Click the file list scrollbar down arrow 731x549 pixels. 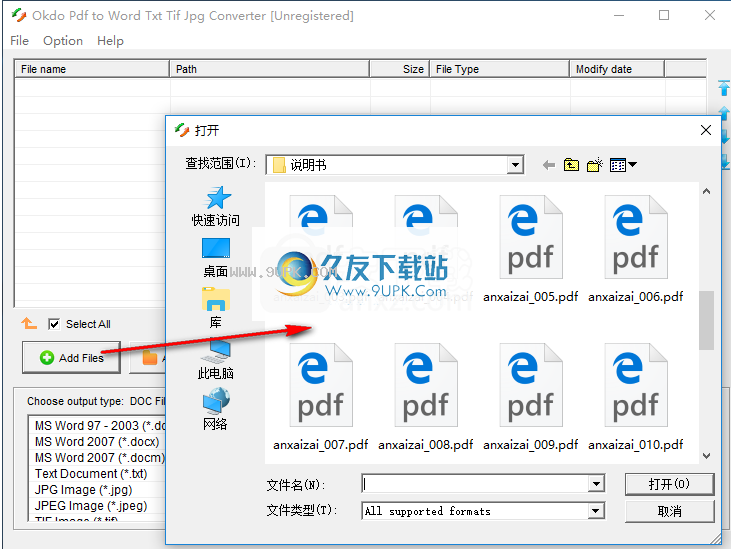[706, 456]
